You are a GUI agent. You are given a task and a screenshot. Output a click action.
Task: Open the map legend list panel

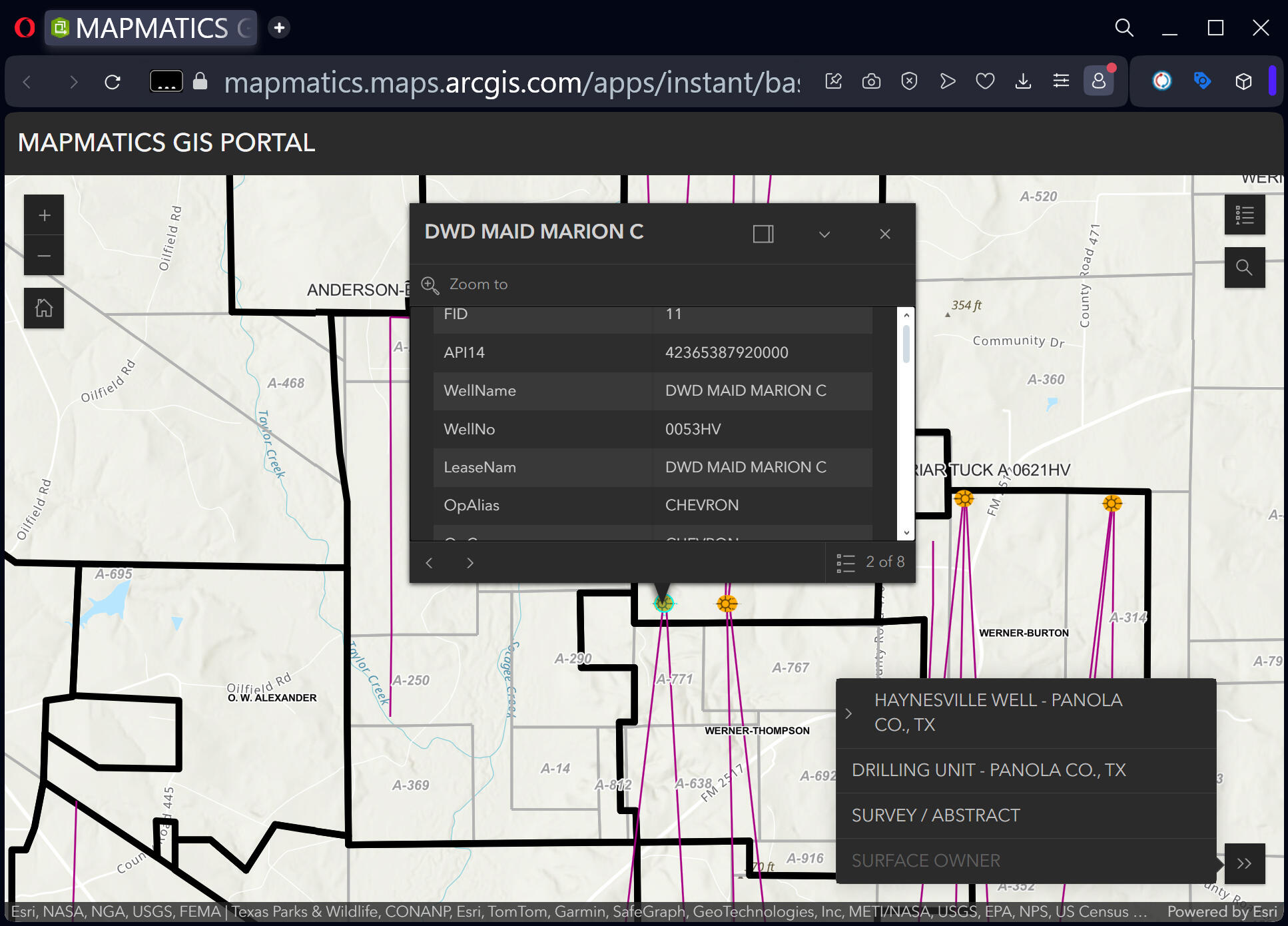(x=1244, y=215)
